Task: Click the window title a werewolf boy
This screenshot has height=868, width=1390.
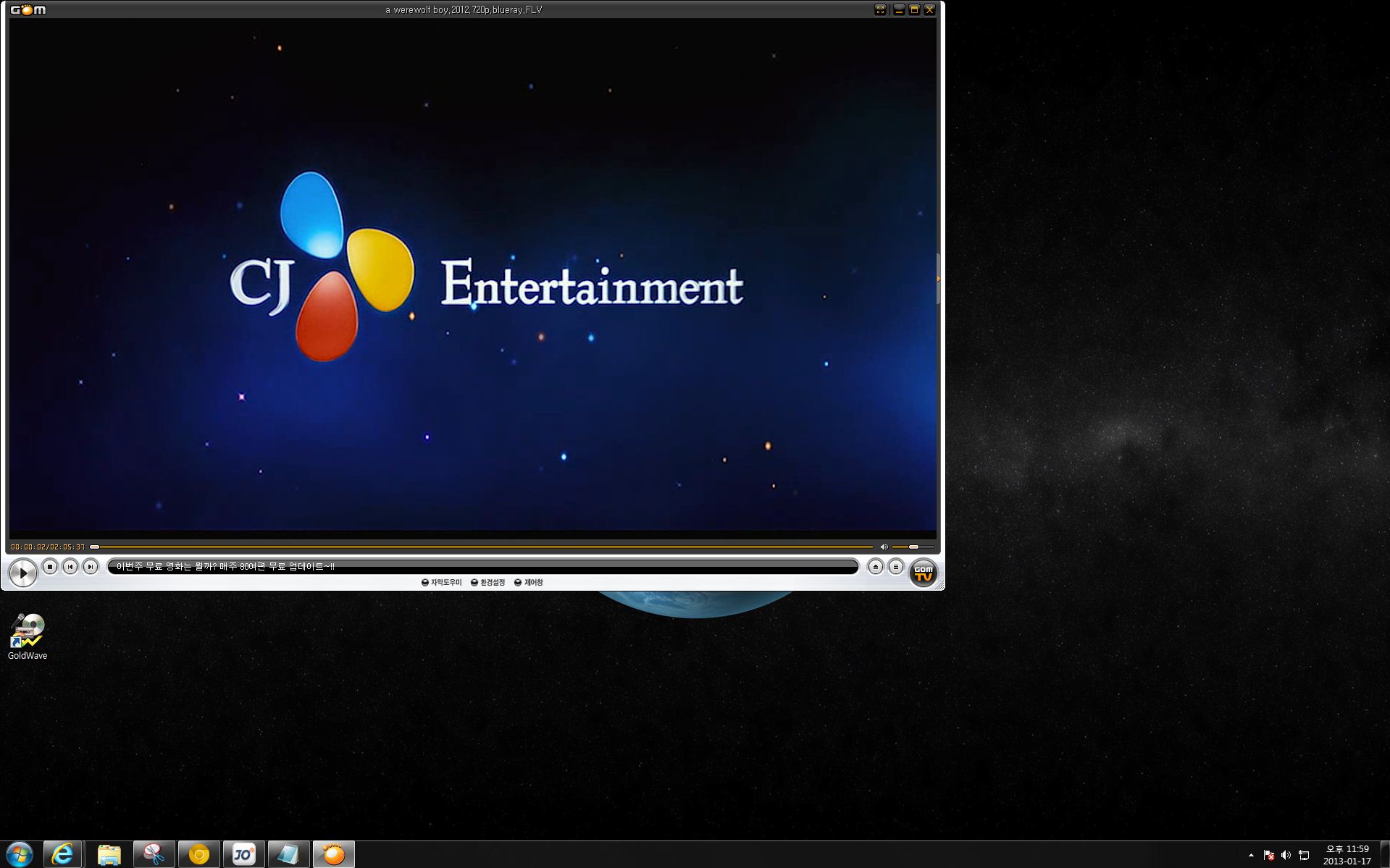Action: [464, 9]
